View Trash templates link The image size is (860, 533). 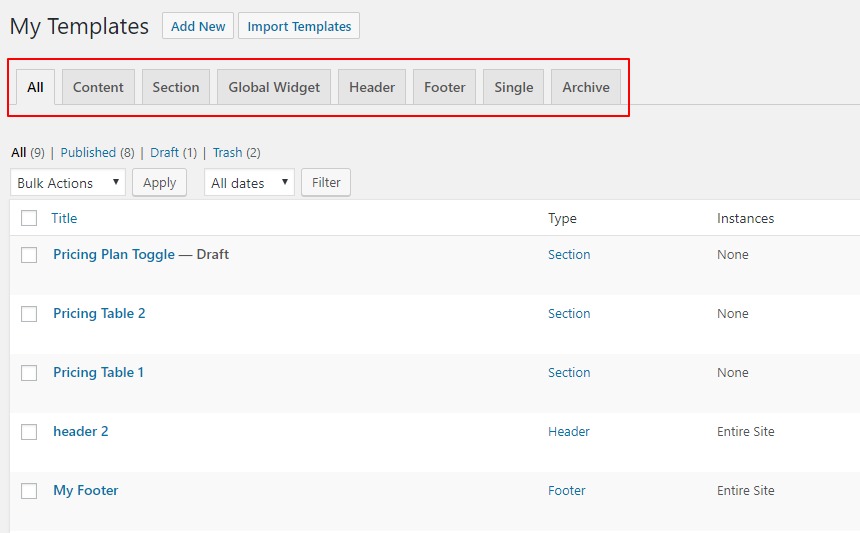click(x=227, y=153)
